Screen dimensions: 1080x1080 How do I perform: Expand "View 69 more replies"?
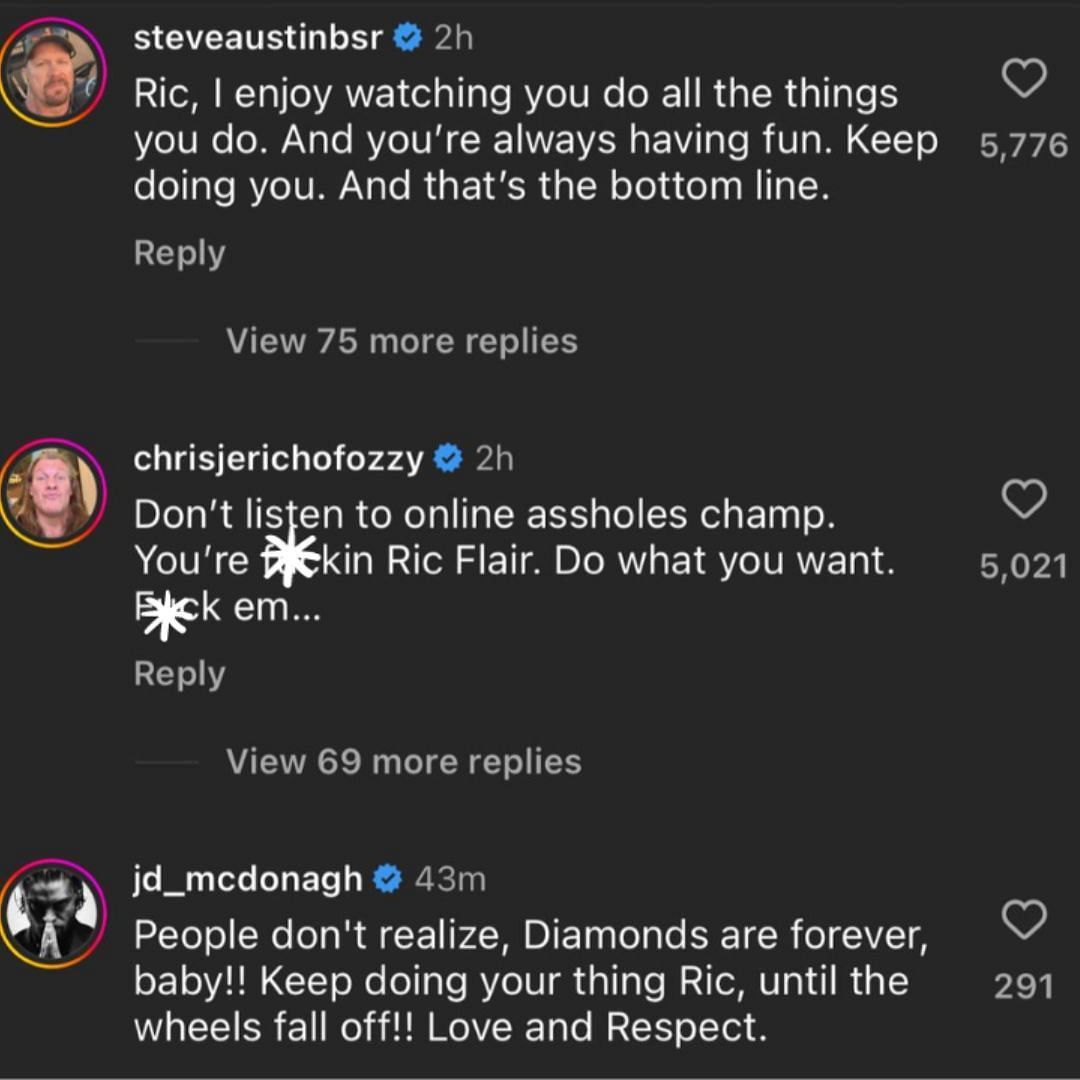pos(403,762)
